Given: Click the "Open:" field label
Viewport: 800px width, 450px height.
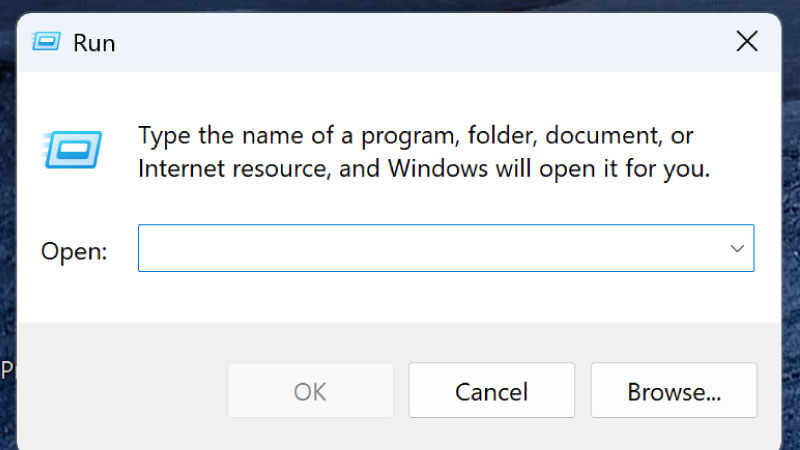Looking at the screenshot, I should coord(74,251).
